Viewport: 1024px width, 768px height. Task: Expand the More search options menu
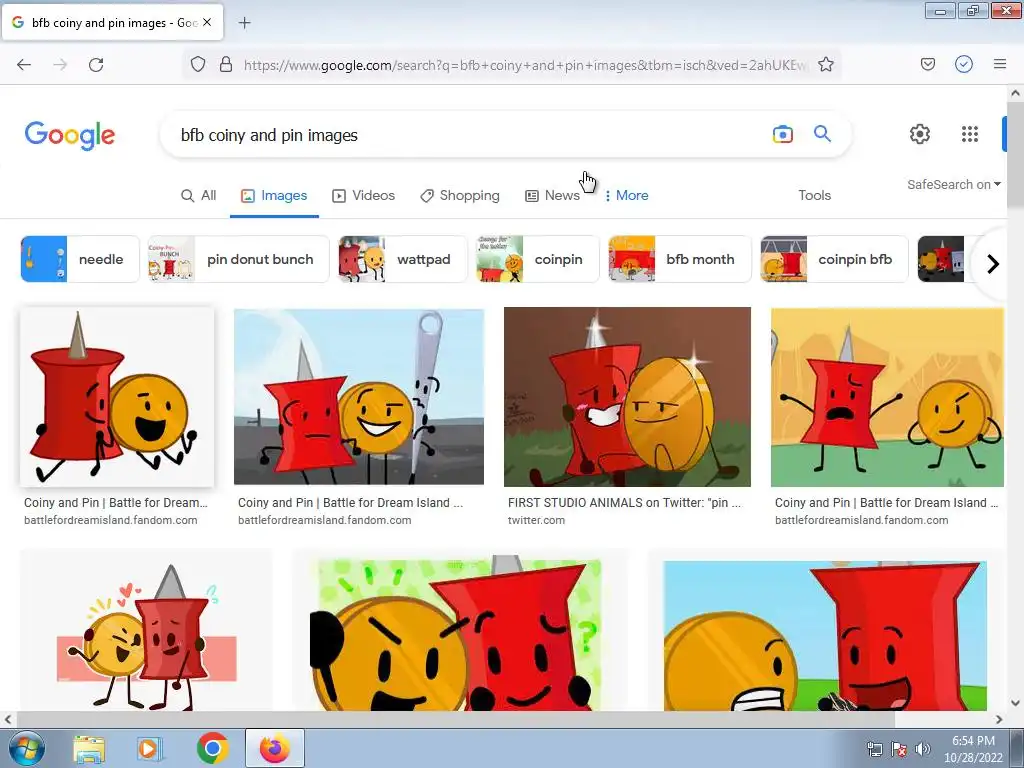(x=626, y=195)
